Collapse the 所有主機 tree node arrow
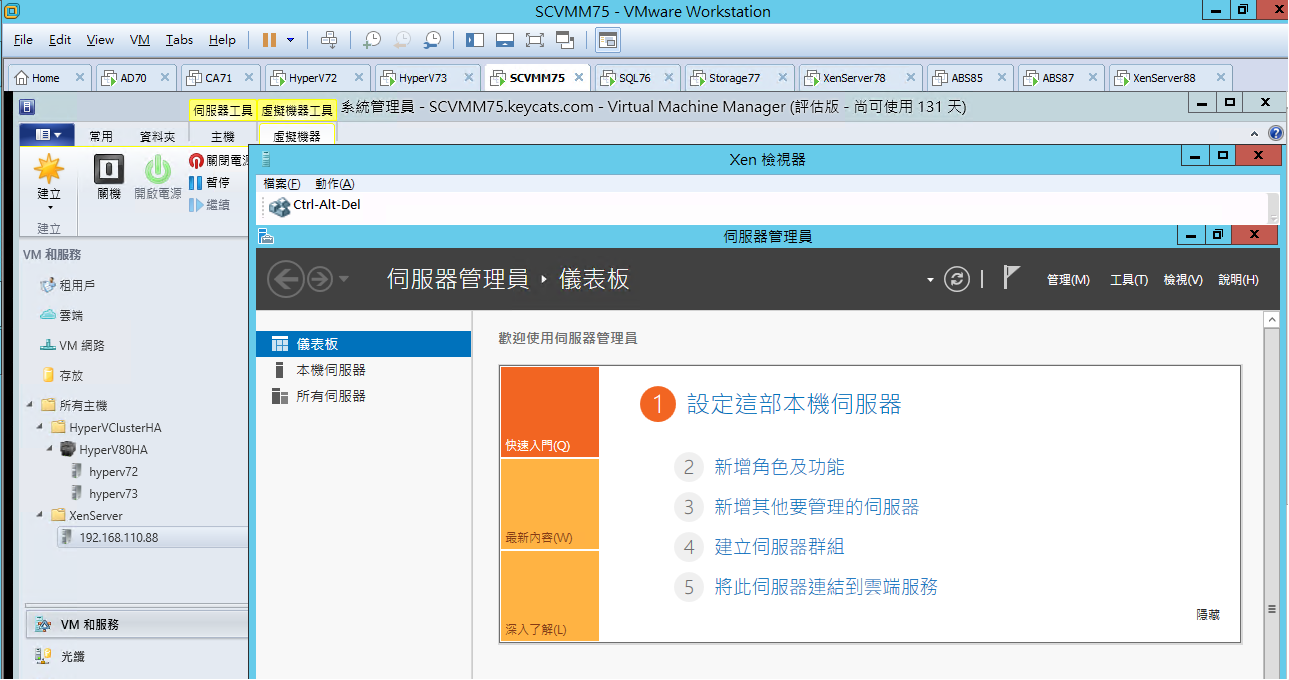This screenshot has height=680, width=1289. (29, 405)
